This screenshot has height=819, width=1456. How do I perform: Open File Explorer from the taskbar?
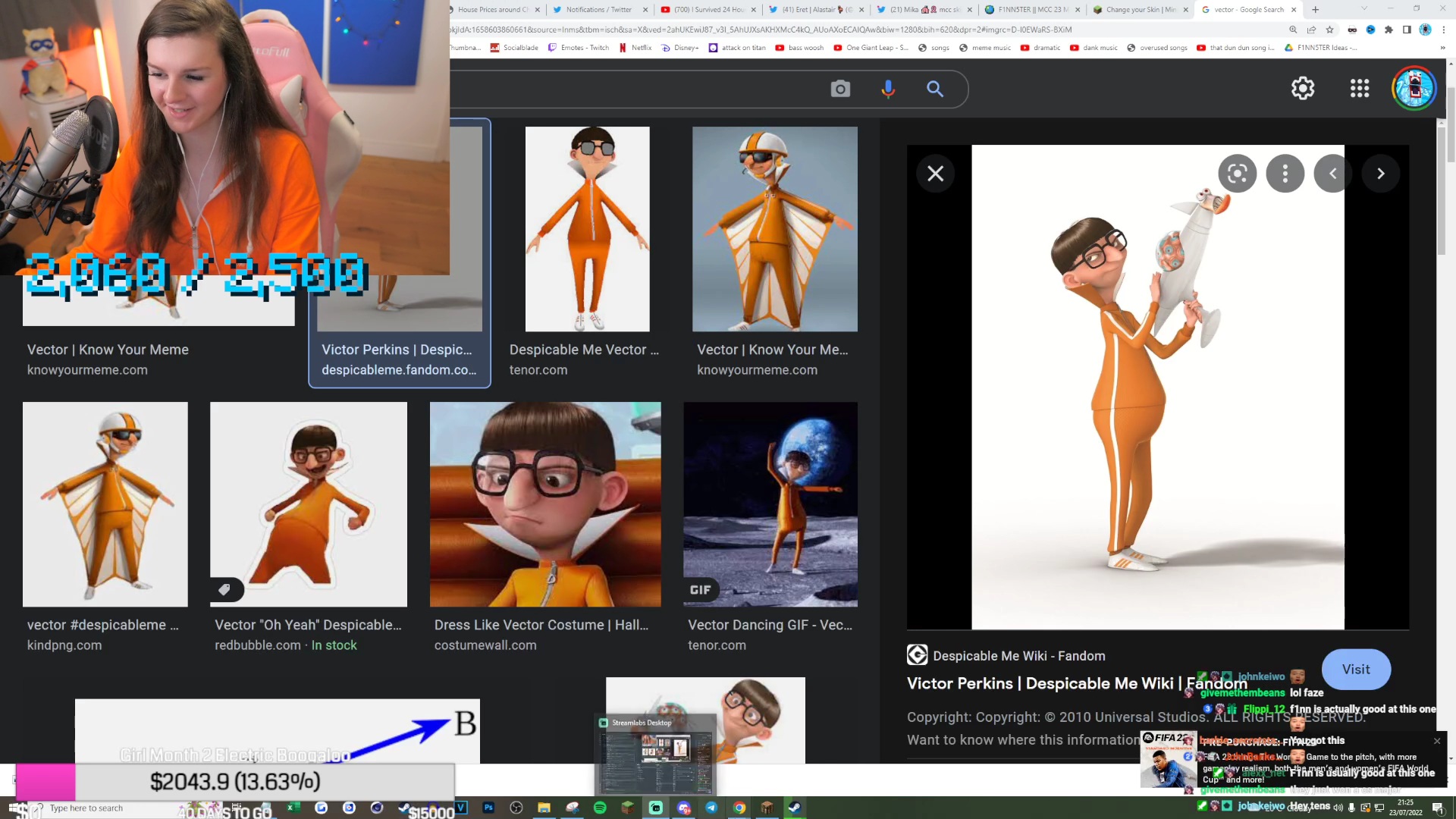point(544,808)
